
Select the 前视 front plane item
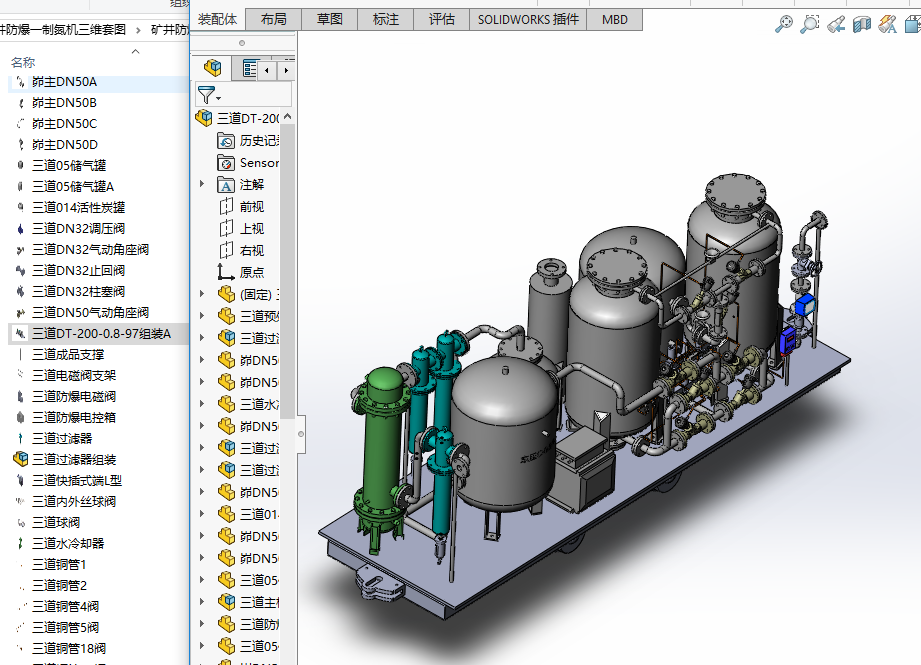pos(250,207)
